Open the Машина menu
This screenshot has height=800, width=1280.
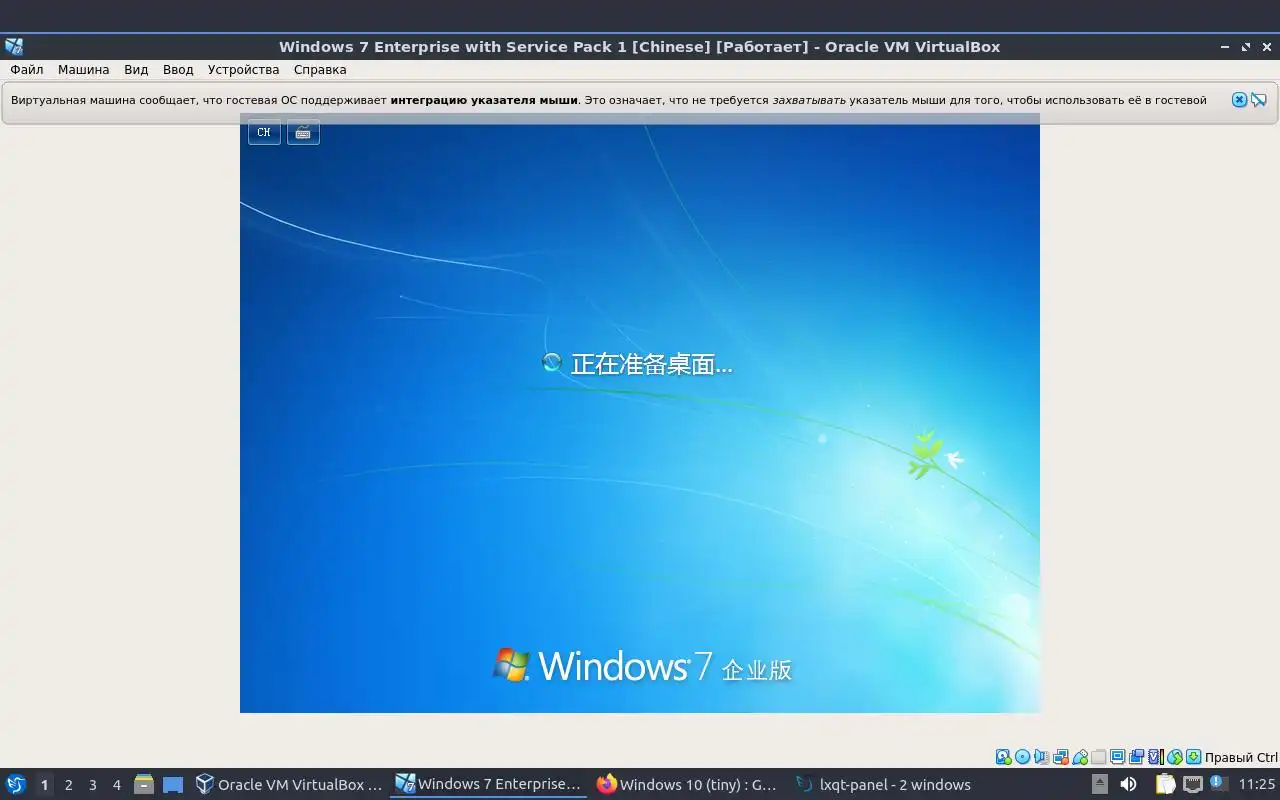point(83,70)
